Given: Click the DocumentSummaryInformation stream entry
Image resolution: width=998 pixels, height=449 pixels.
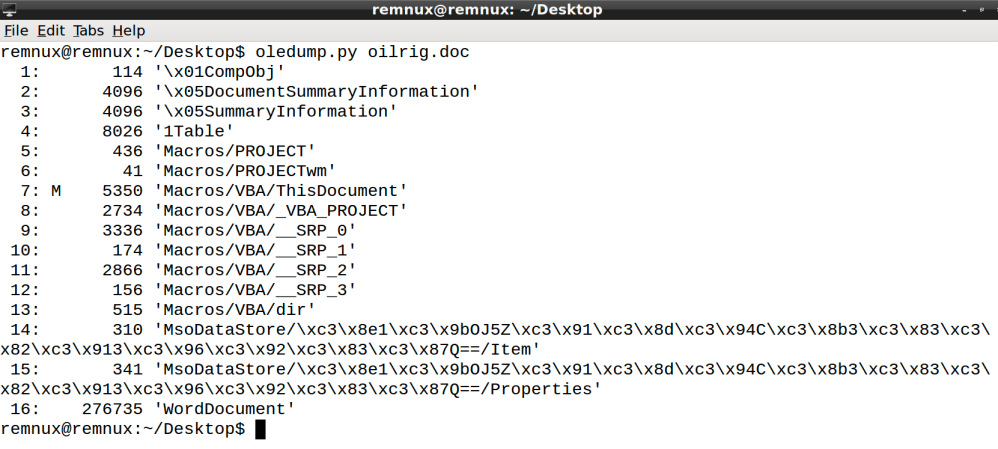Looking at the screenshot, I should pyautogui.click(x=316, y=91).
